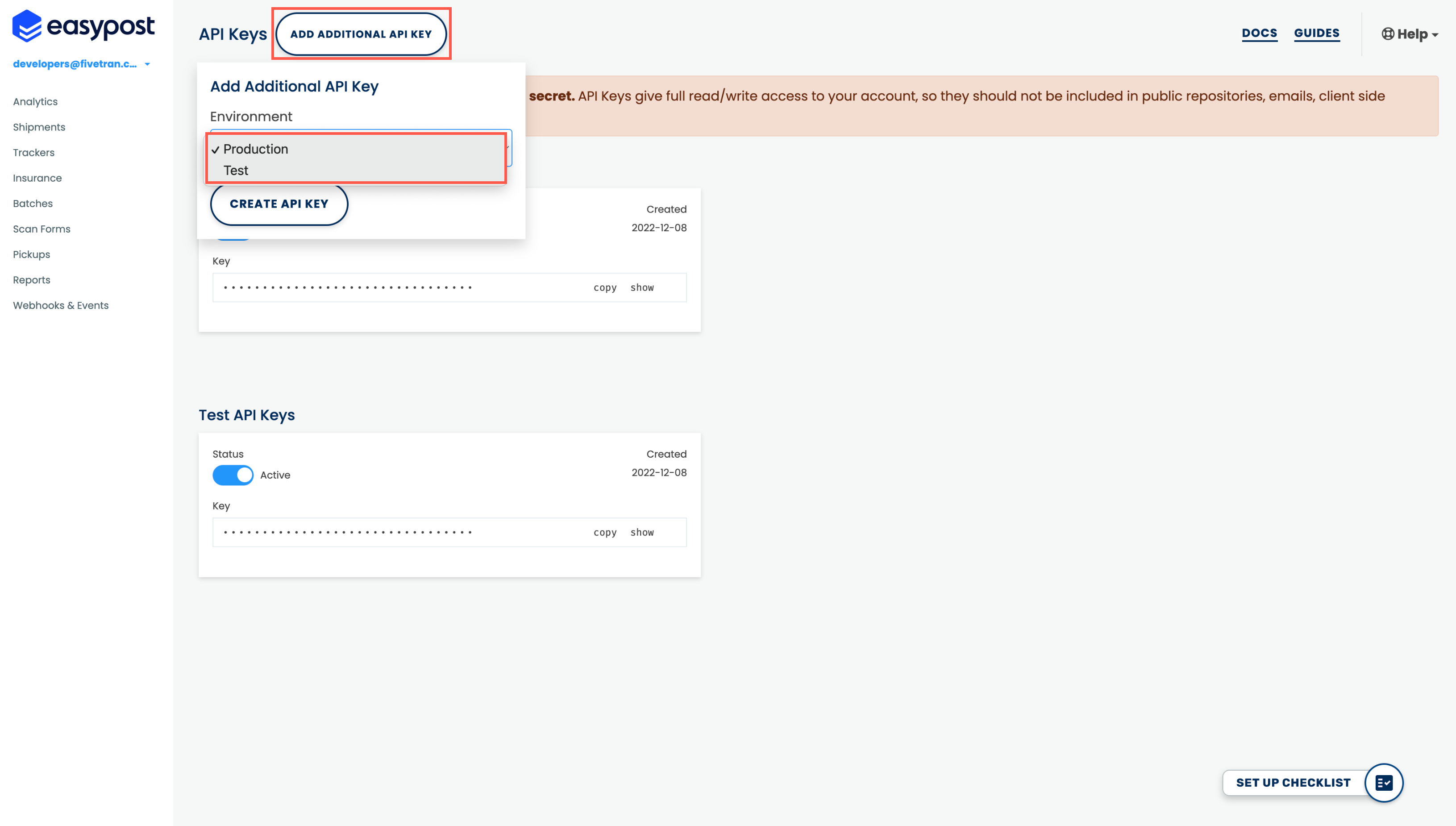Open the Trackers sidebar section
Image resolution: width=1456 pixels, height=826 pixels.
[34, 152]
